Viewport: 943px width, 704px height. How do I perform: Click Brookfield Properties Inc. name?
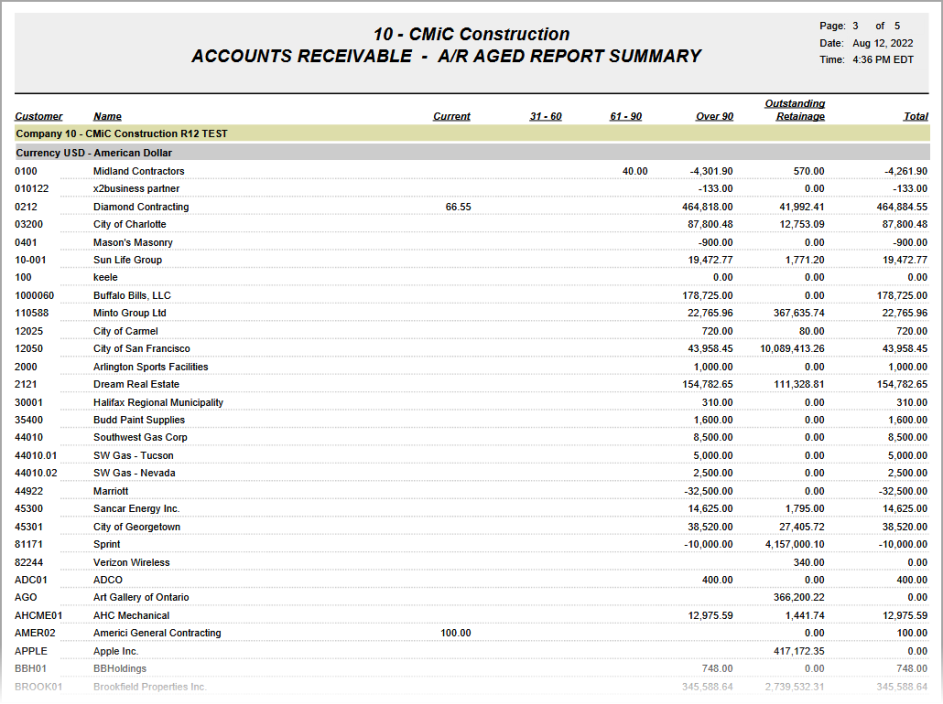150,687
